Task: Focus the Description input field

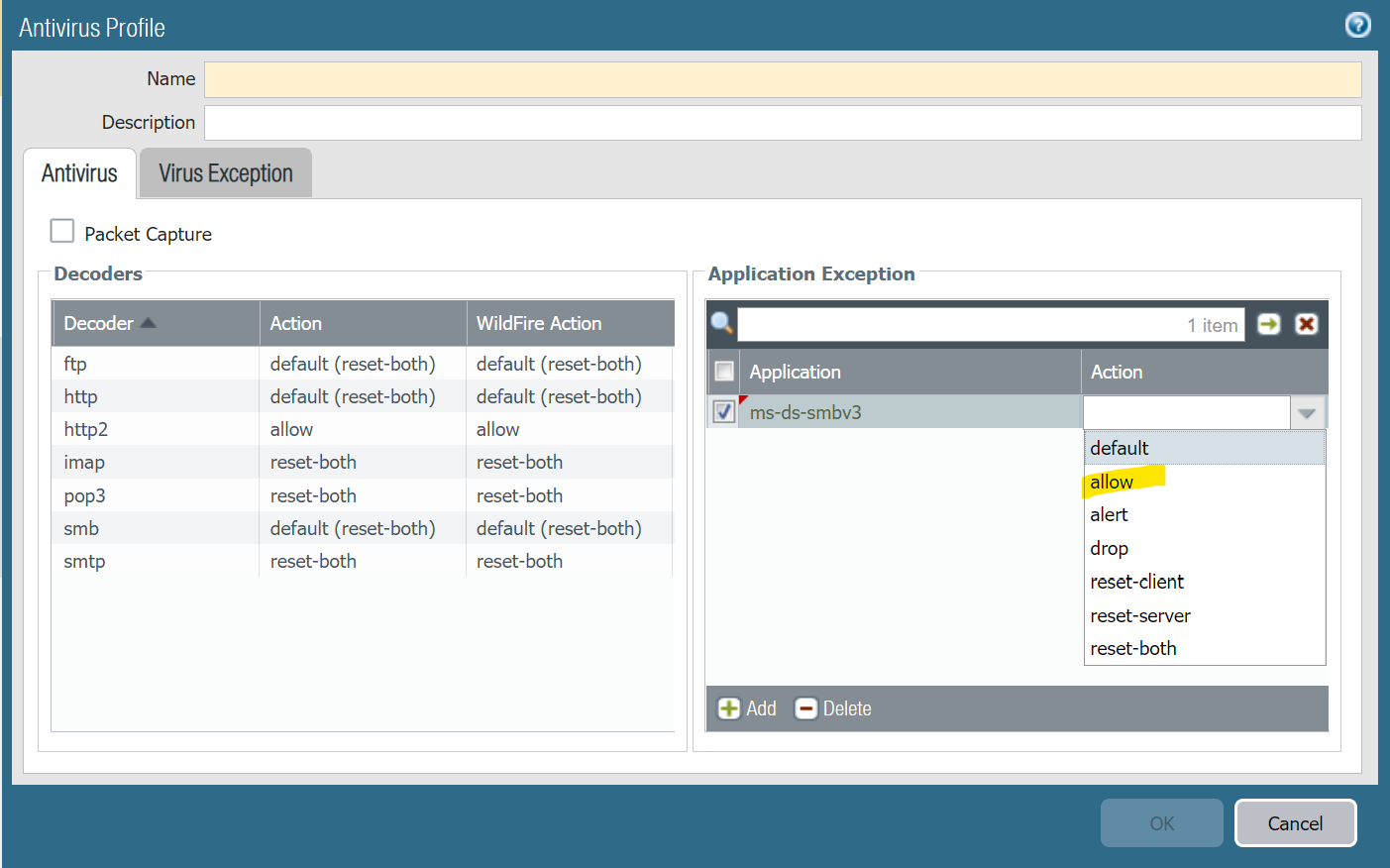Action: click(783, 123)
